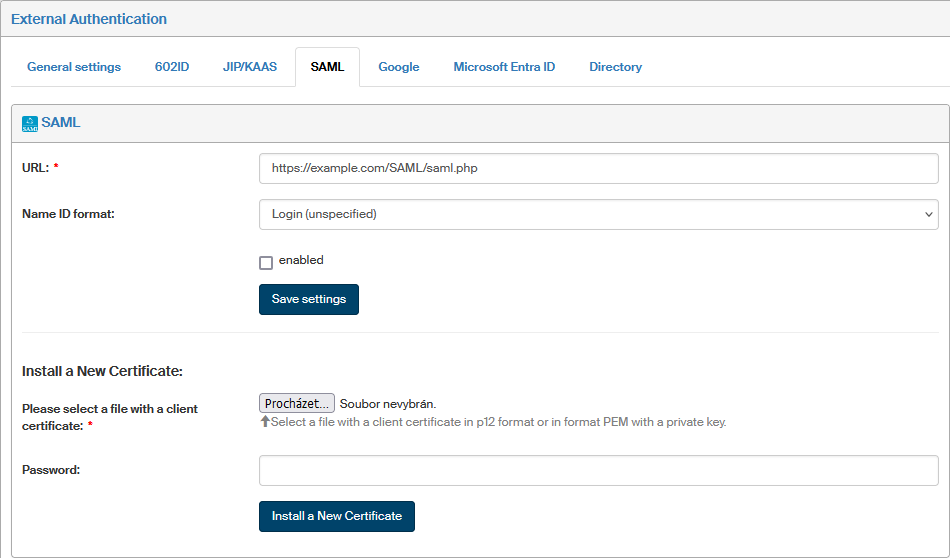
Task: Click the 'Install a New Certificate:' section heading
Action: pos(102,371)
